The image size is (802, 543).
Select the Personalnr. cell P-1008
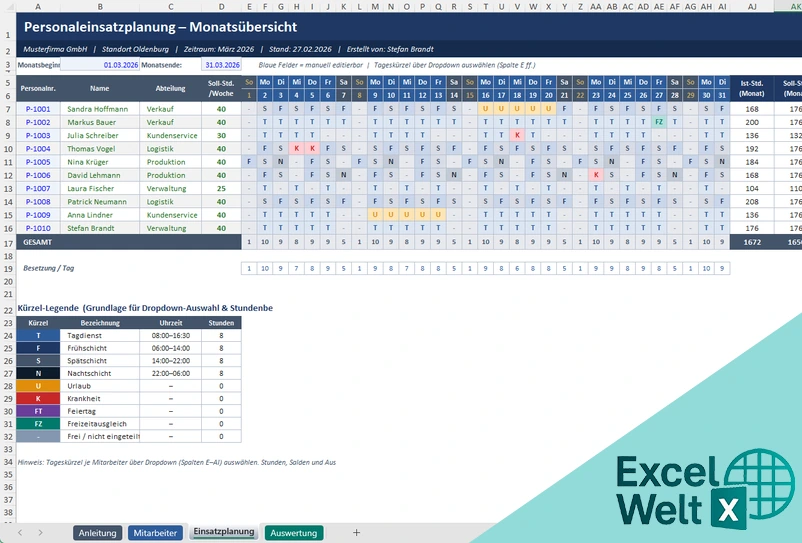pyautogui.click(x=38, y=202)
